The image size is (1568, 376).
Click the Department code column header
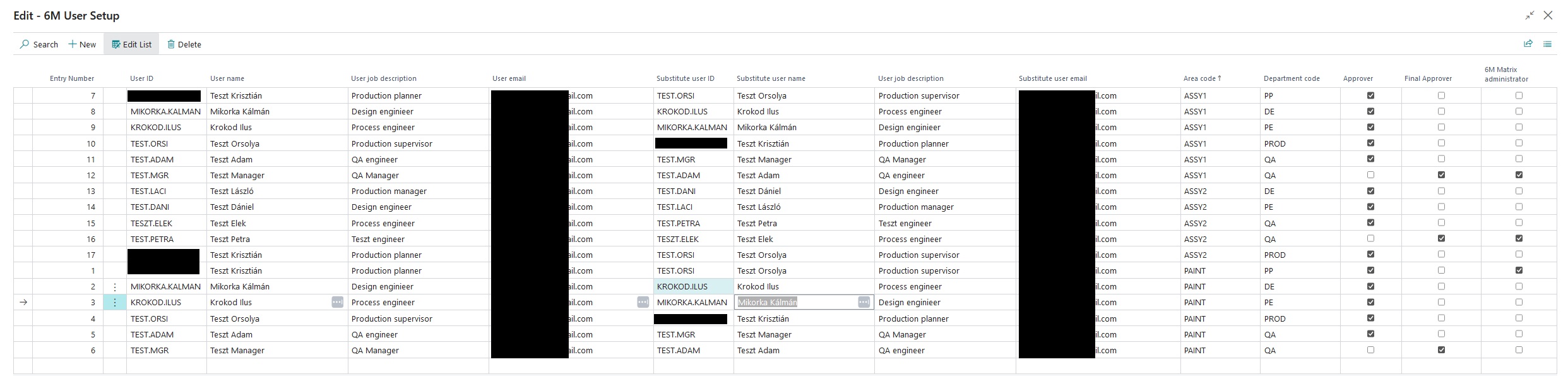[x=1292, y=78]
